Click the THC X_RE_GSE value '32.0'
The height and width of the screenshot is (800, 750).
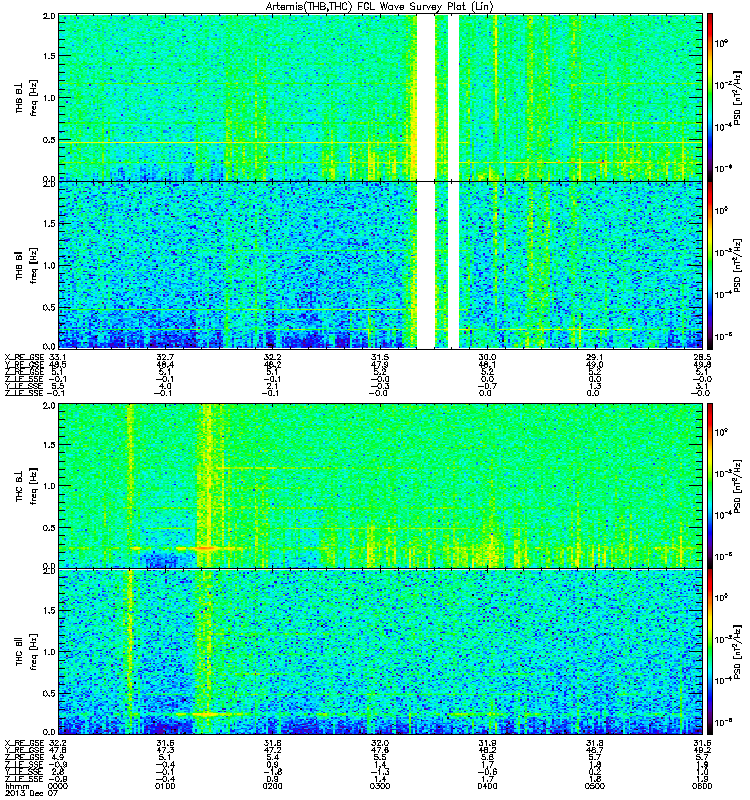coord(380,743)
